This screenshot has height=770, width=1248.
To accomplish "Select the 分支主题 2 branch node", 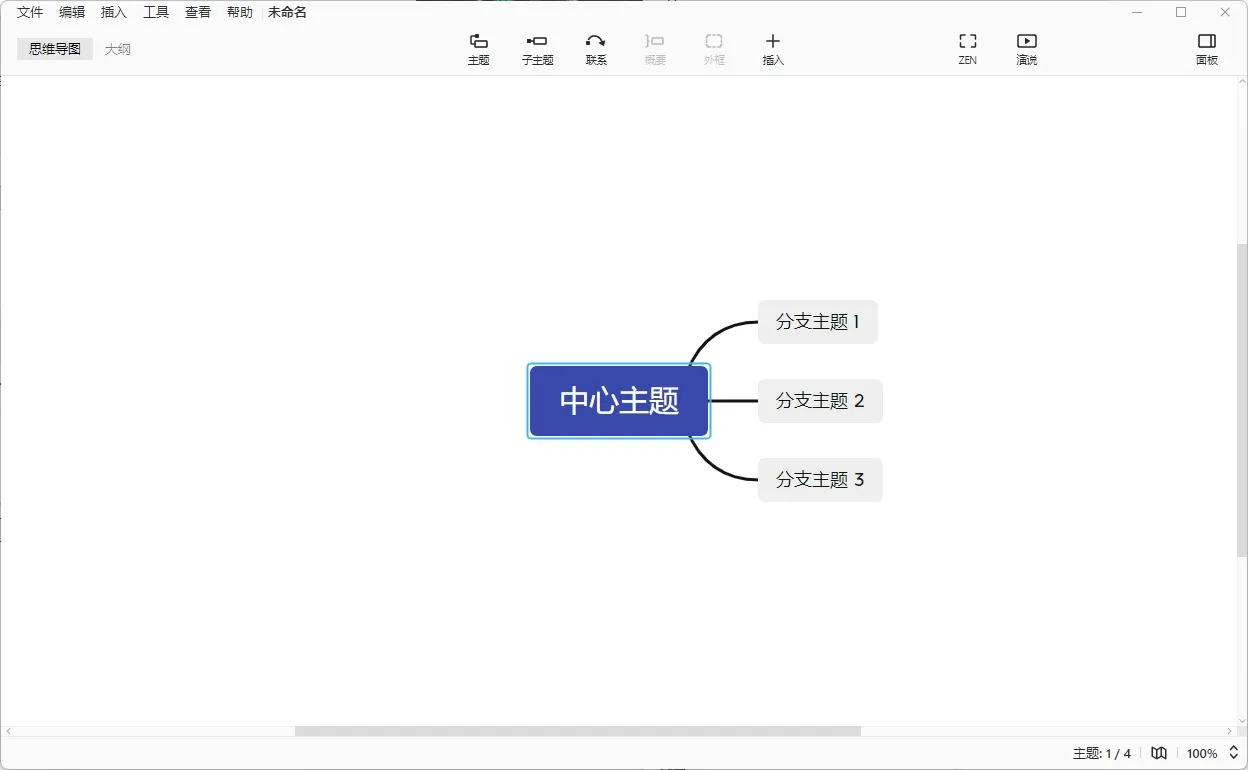I will tap(820, 401).
